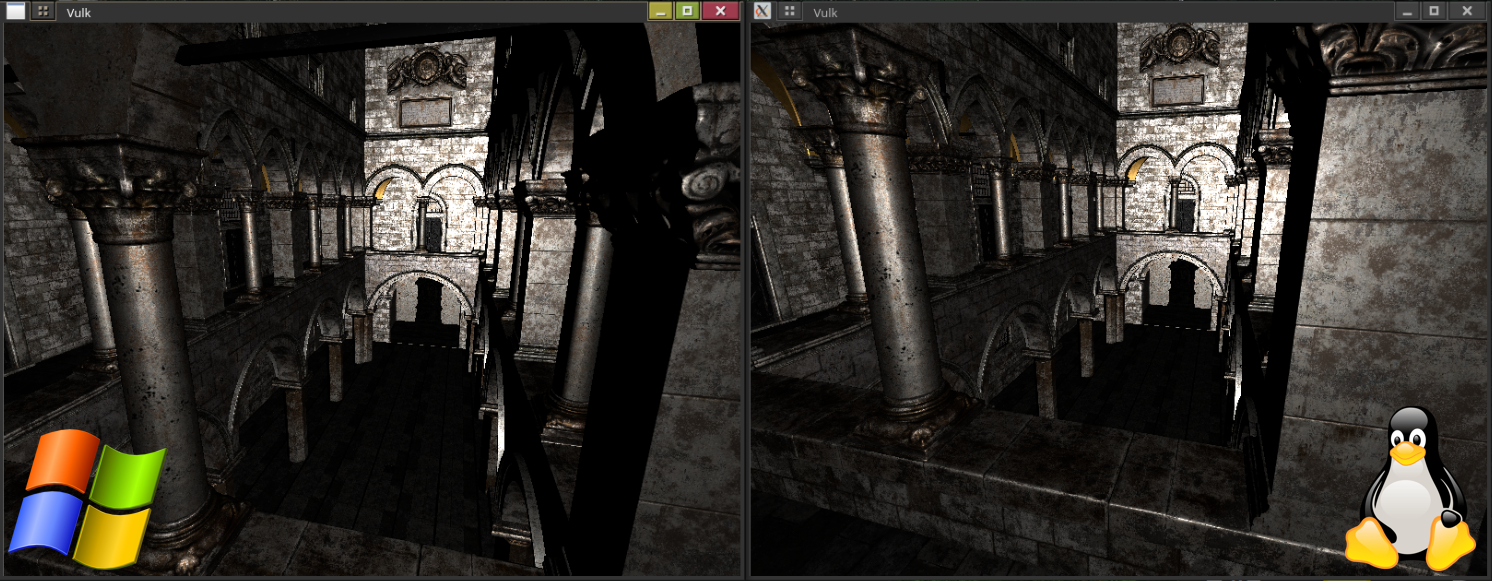The image size is (1492, 581).
Task: Click the white window menu icon in the title bar
Action: coord(16,11)
